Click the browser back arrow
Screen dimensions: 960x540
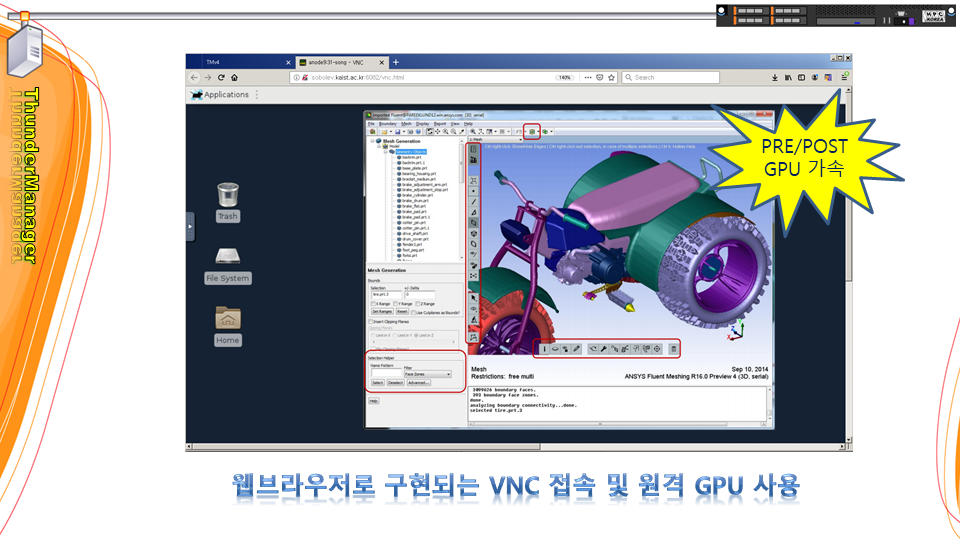194,78
